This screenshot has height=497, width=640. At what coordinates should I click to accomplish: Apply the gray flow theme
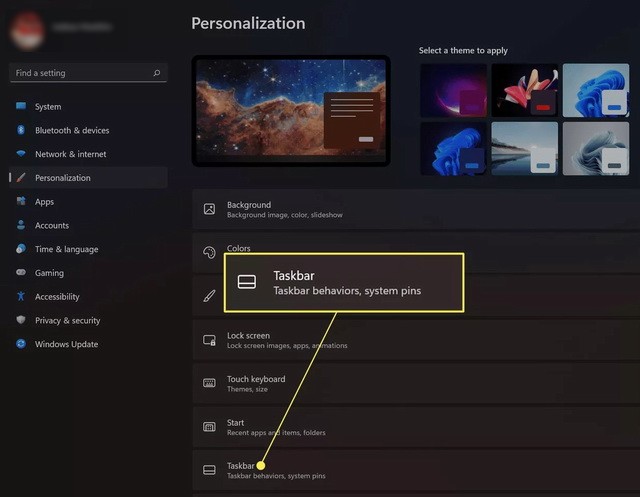pyautogui.click(x=596, y=149)
